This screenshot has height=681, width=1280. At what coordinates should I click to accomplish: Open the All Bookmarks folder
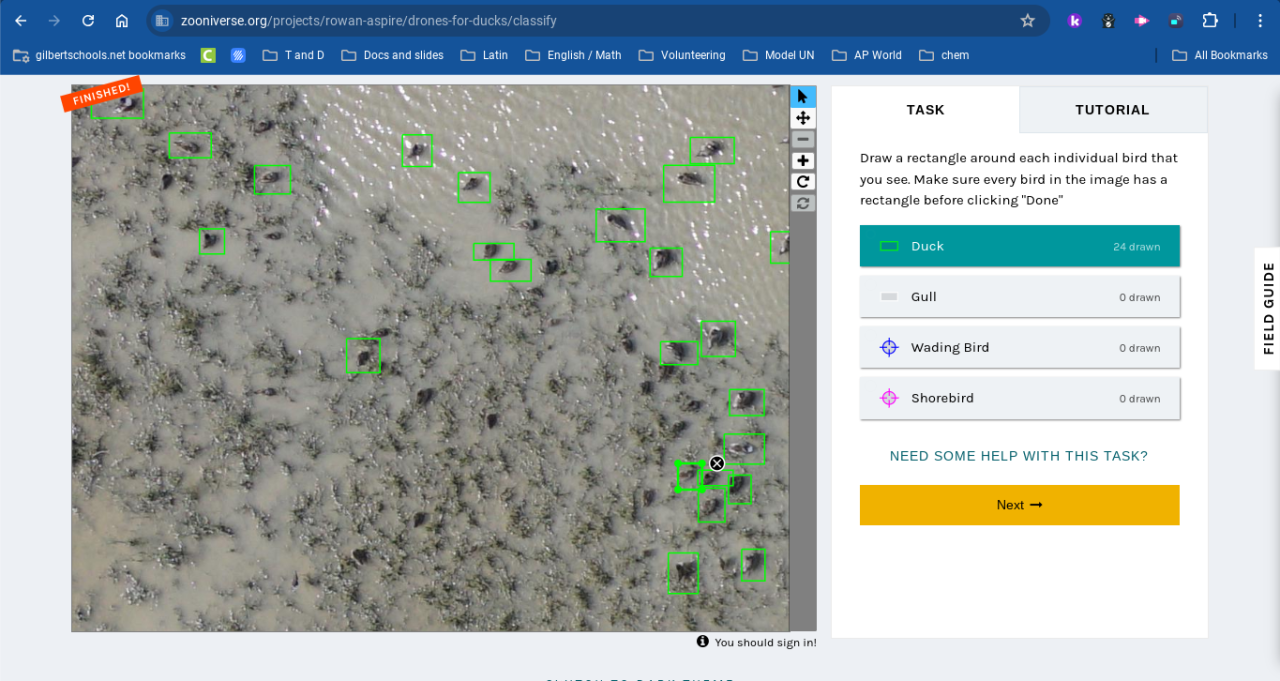pos(1219,55)
